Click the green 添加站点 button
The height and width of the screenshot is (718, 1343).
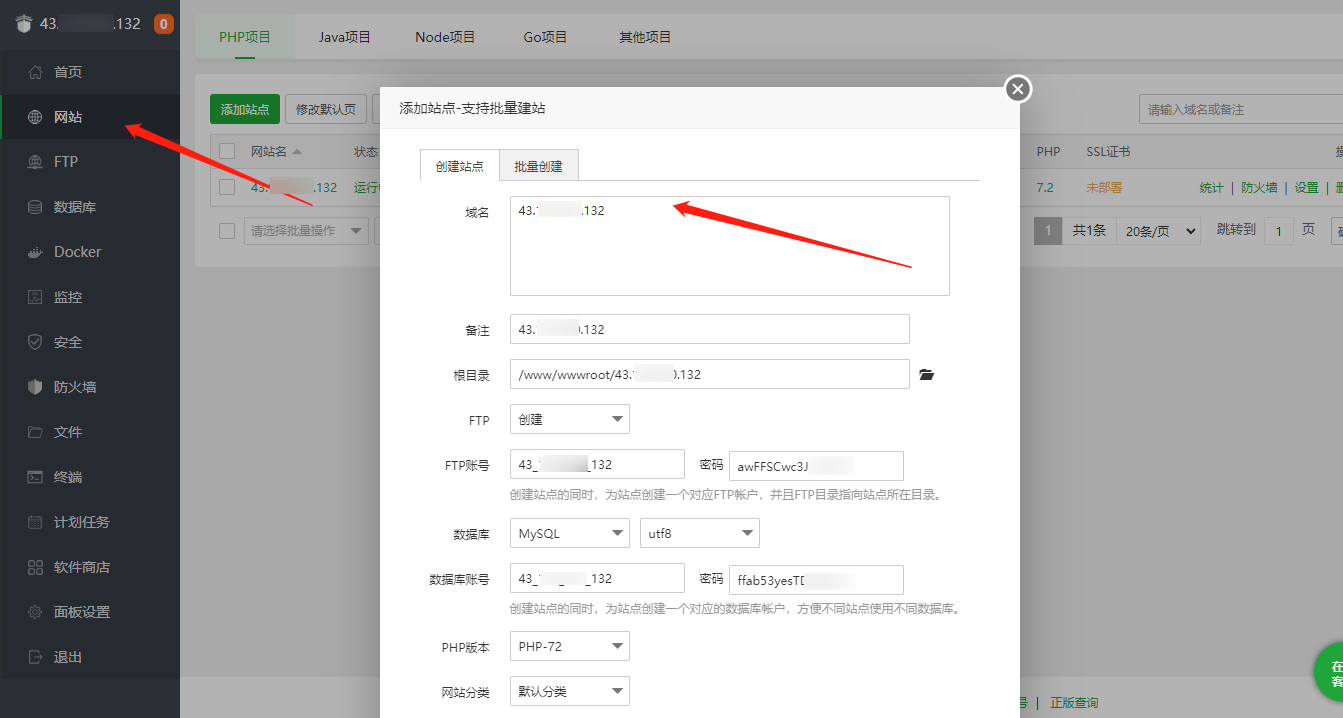(245, 110)
